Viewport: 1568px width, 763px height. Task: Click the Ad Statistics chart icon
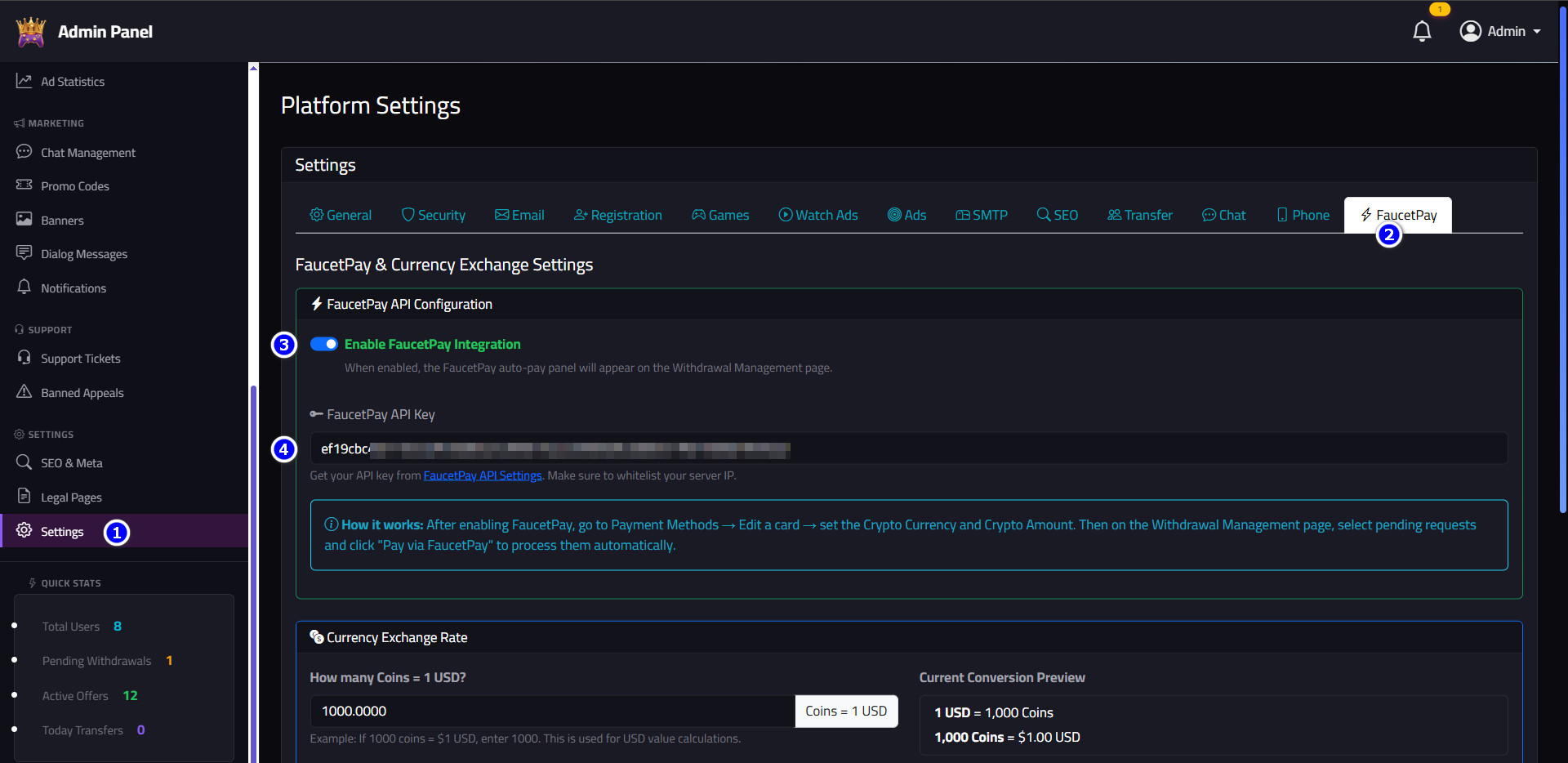[24, 80]
